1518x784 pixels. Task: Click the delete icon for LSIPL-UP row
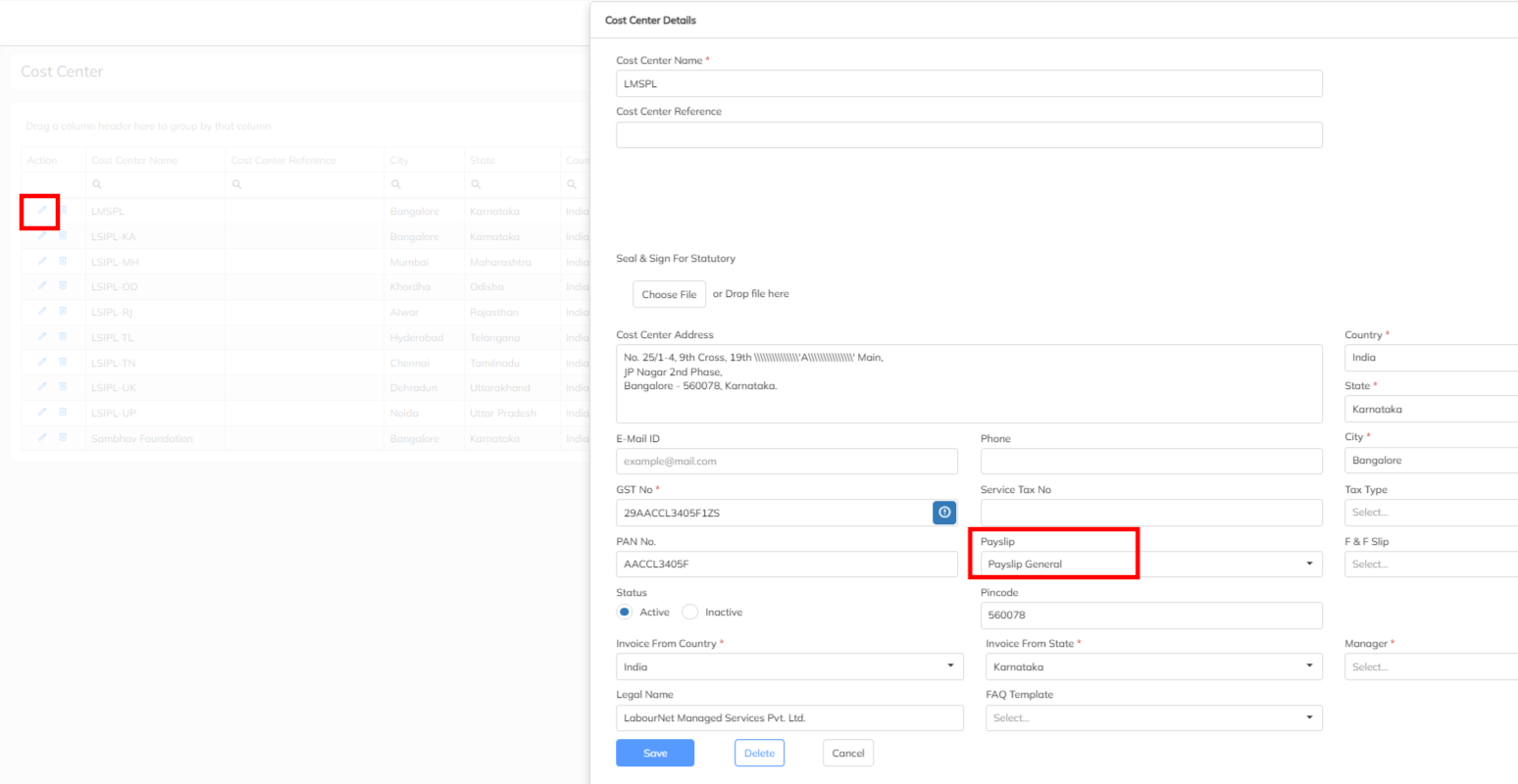tap(63, 413)
